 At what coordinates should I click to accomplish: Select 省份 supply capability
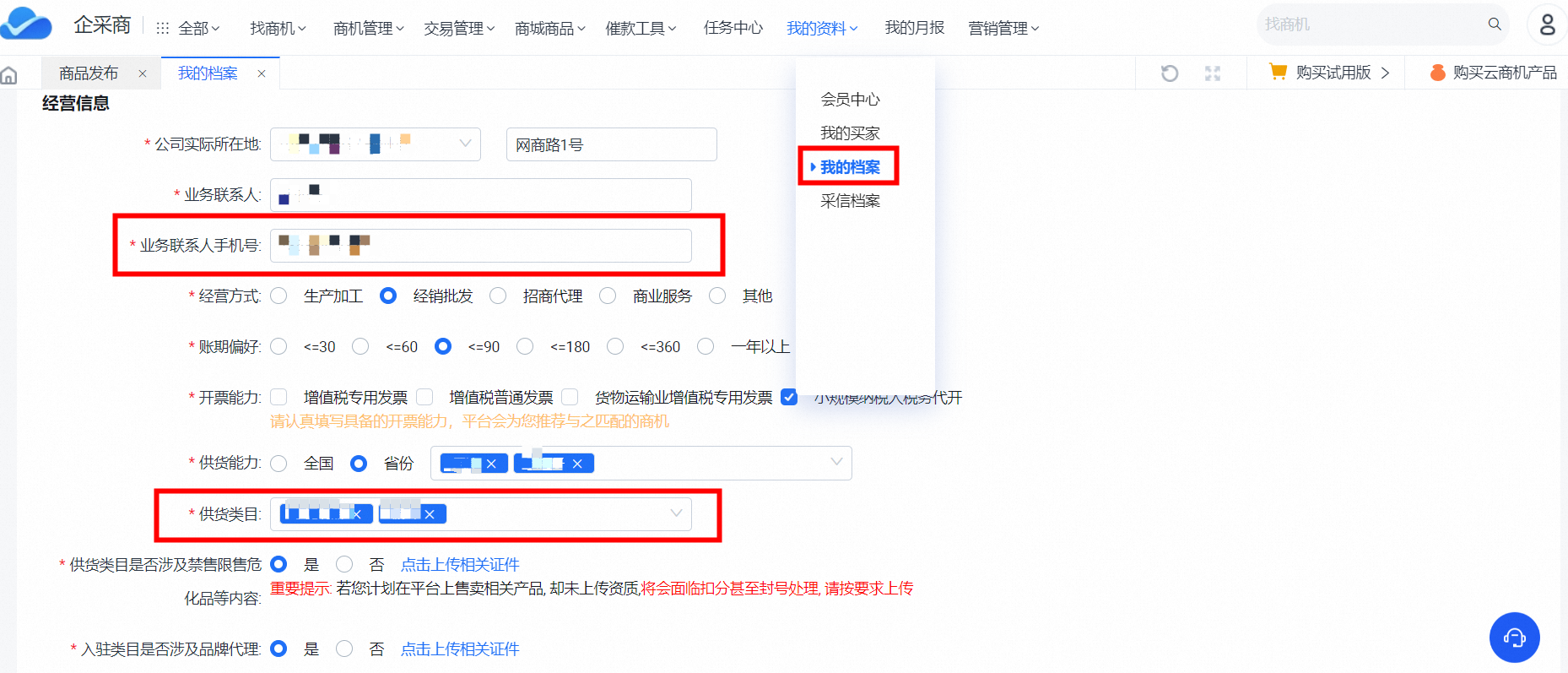pyautogui.click(x=359, y=464)
